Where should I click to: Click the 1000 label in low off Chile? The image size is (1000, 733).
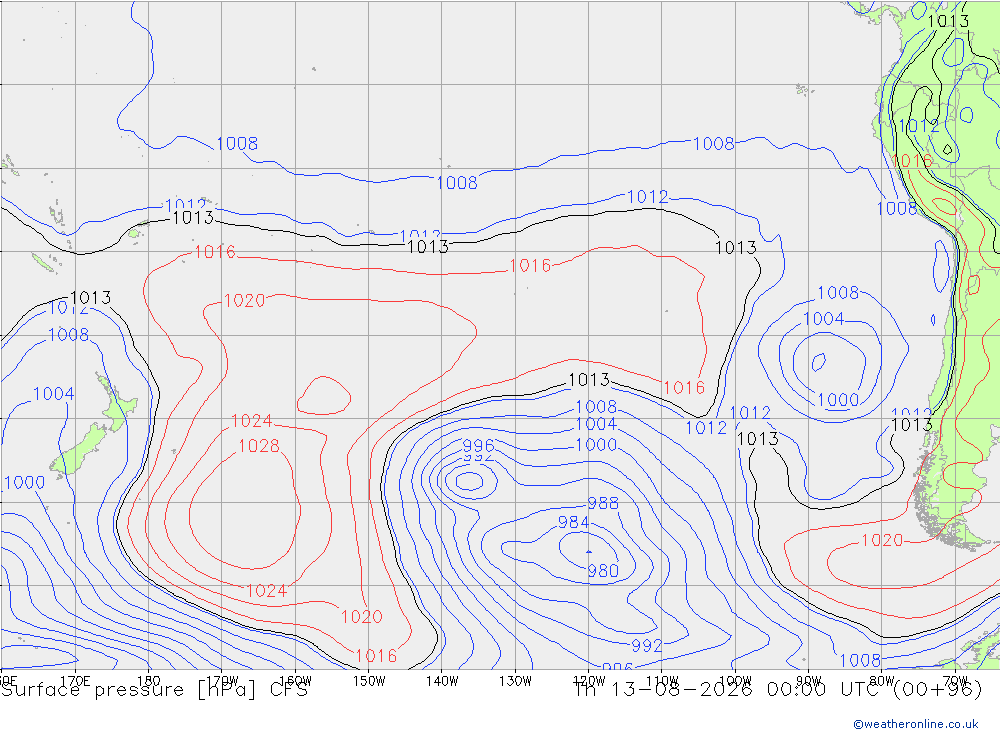tap(838, 400)
